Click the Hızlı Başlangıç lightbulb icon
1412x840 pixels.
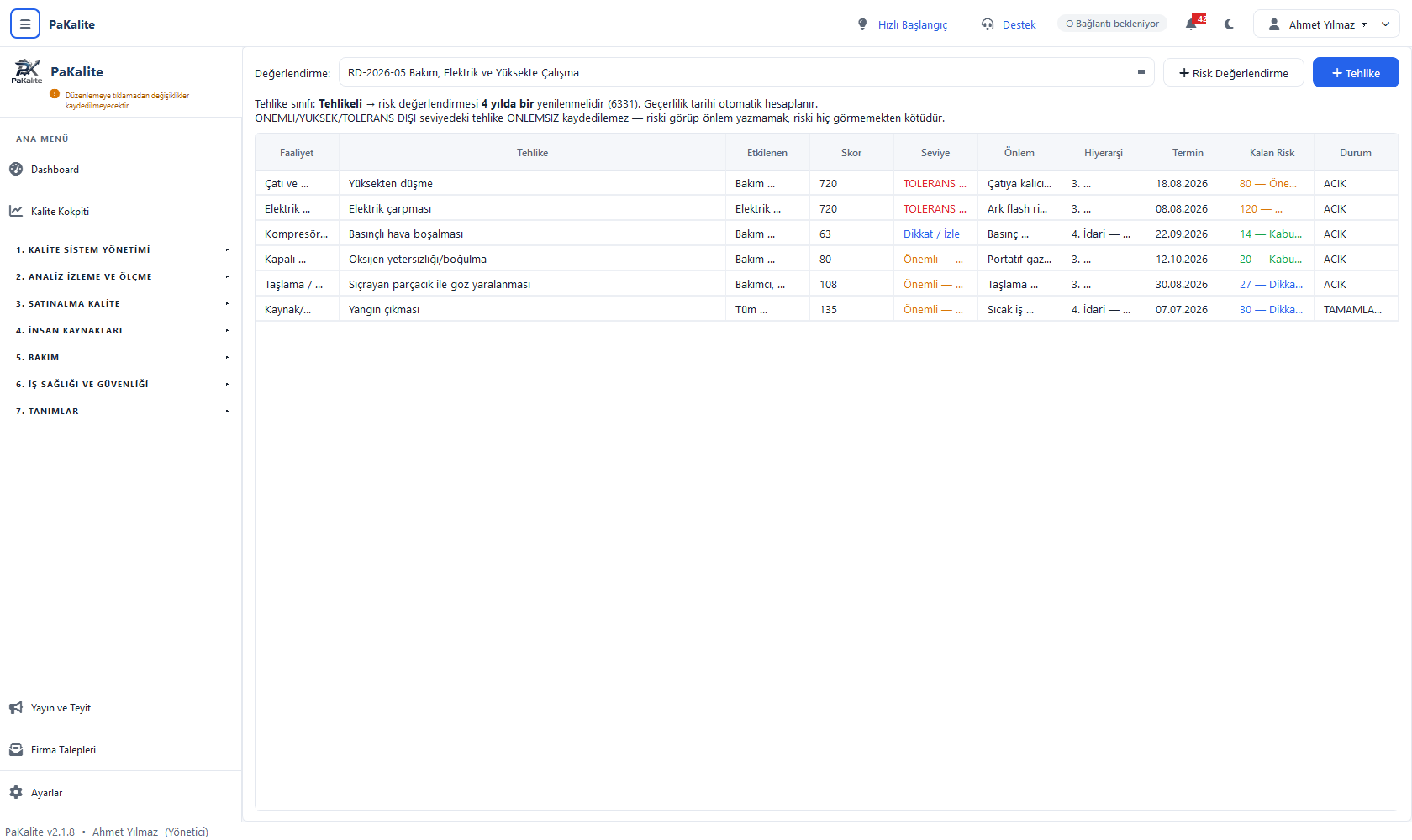(x=862, y=24)
